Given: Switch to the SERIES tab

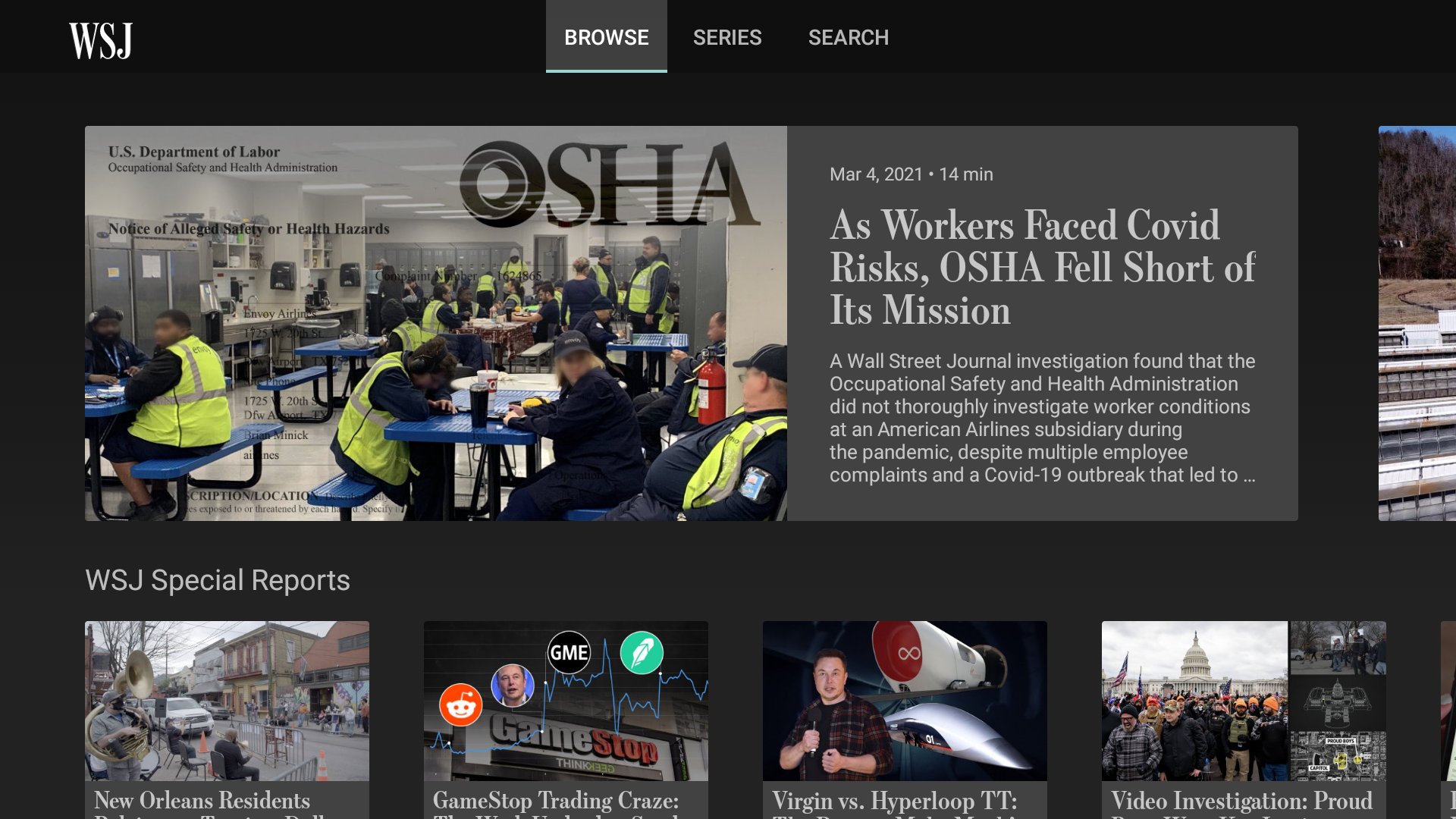Looking at the screenshot, I should pos(727,37).
